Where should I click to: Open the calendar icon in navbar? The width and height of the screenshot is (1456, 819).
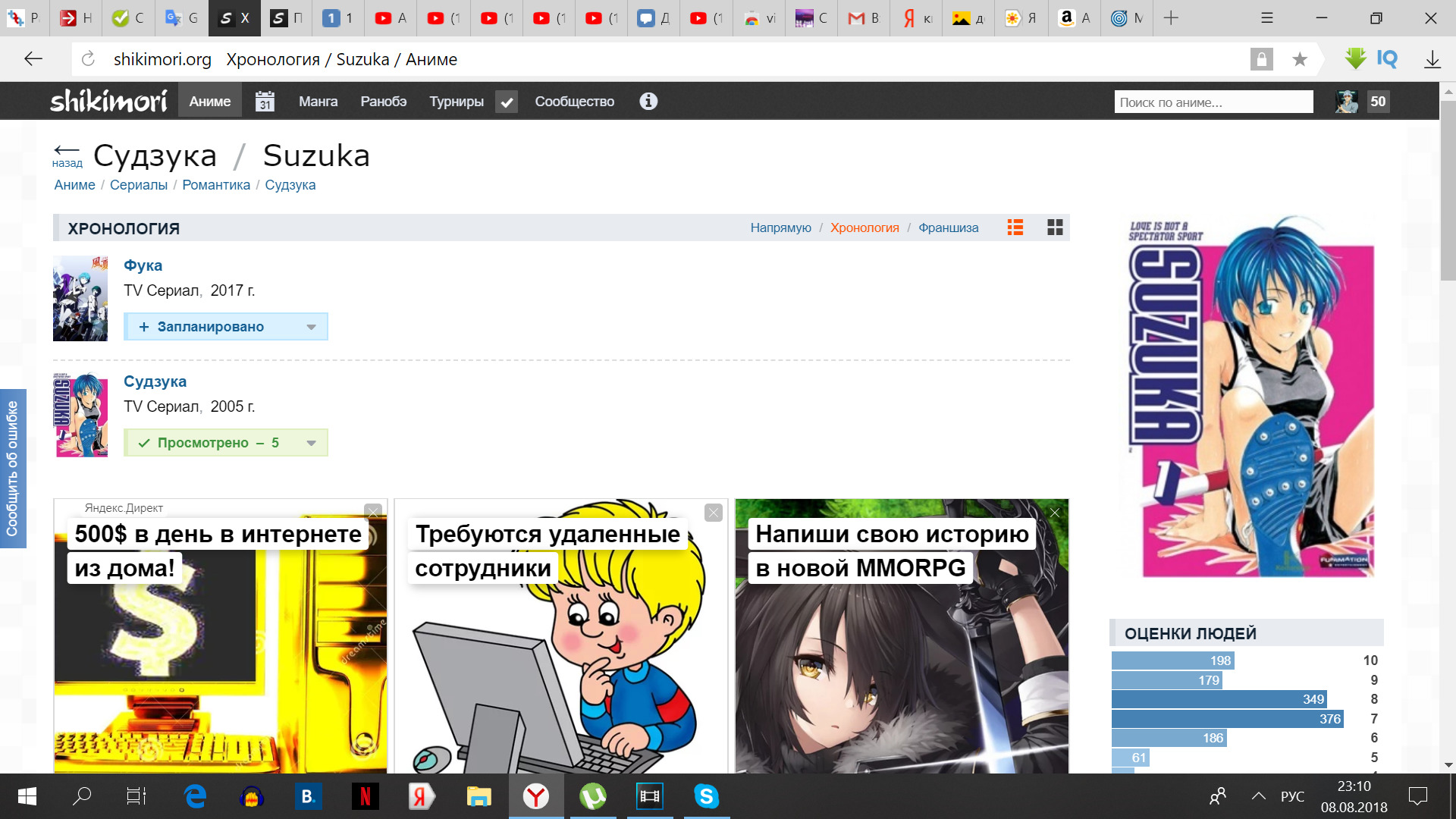[x=265, y=102]
